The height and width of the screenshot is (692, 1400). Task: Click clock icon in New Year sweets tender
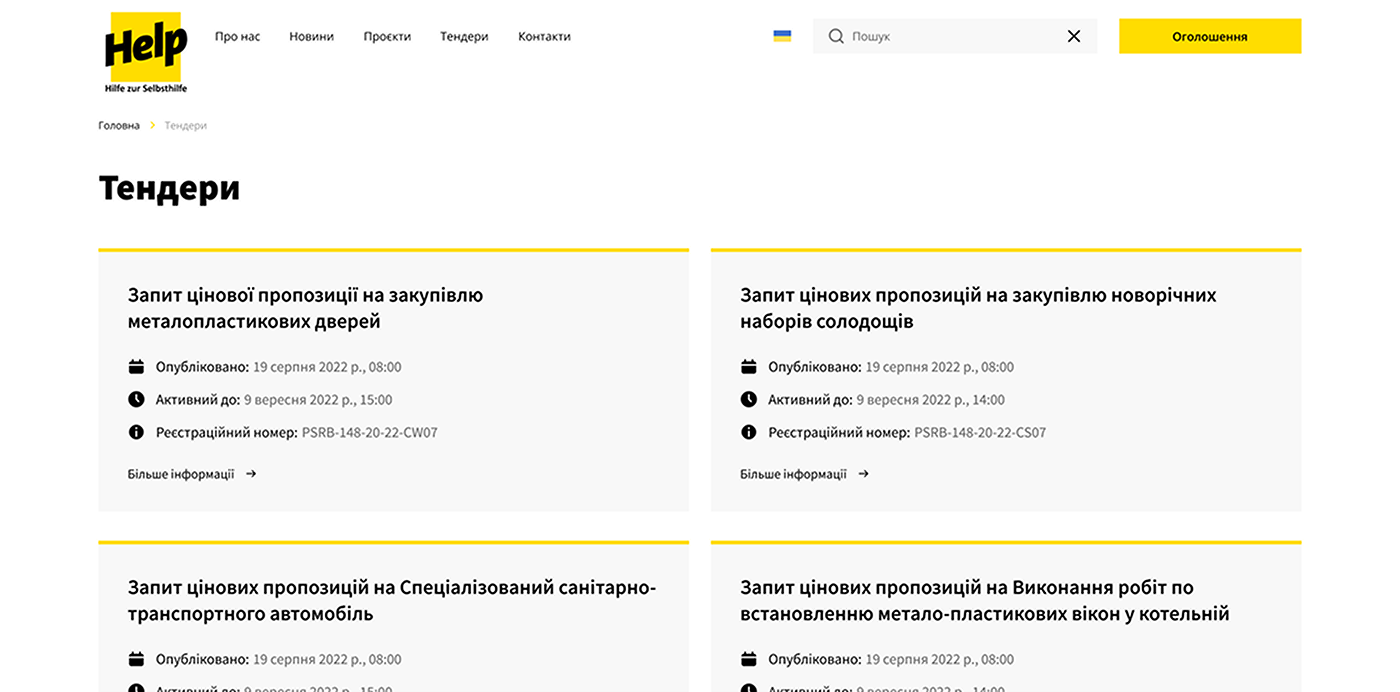[748, 400]
